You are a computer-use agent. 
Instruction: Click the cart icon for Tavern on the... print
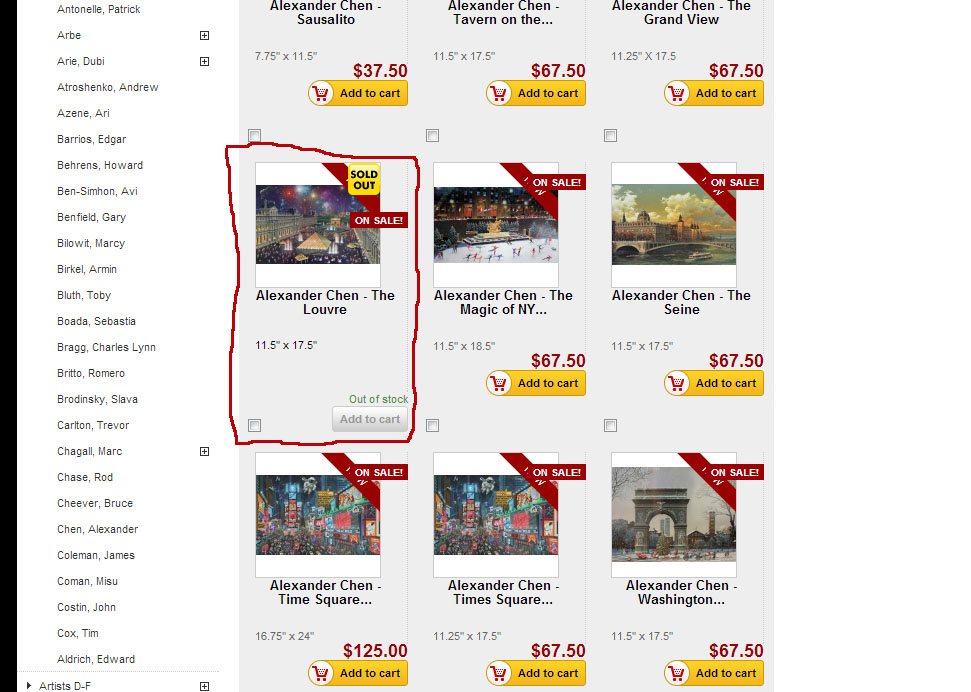click(x=499, y=94)
